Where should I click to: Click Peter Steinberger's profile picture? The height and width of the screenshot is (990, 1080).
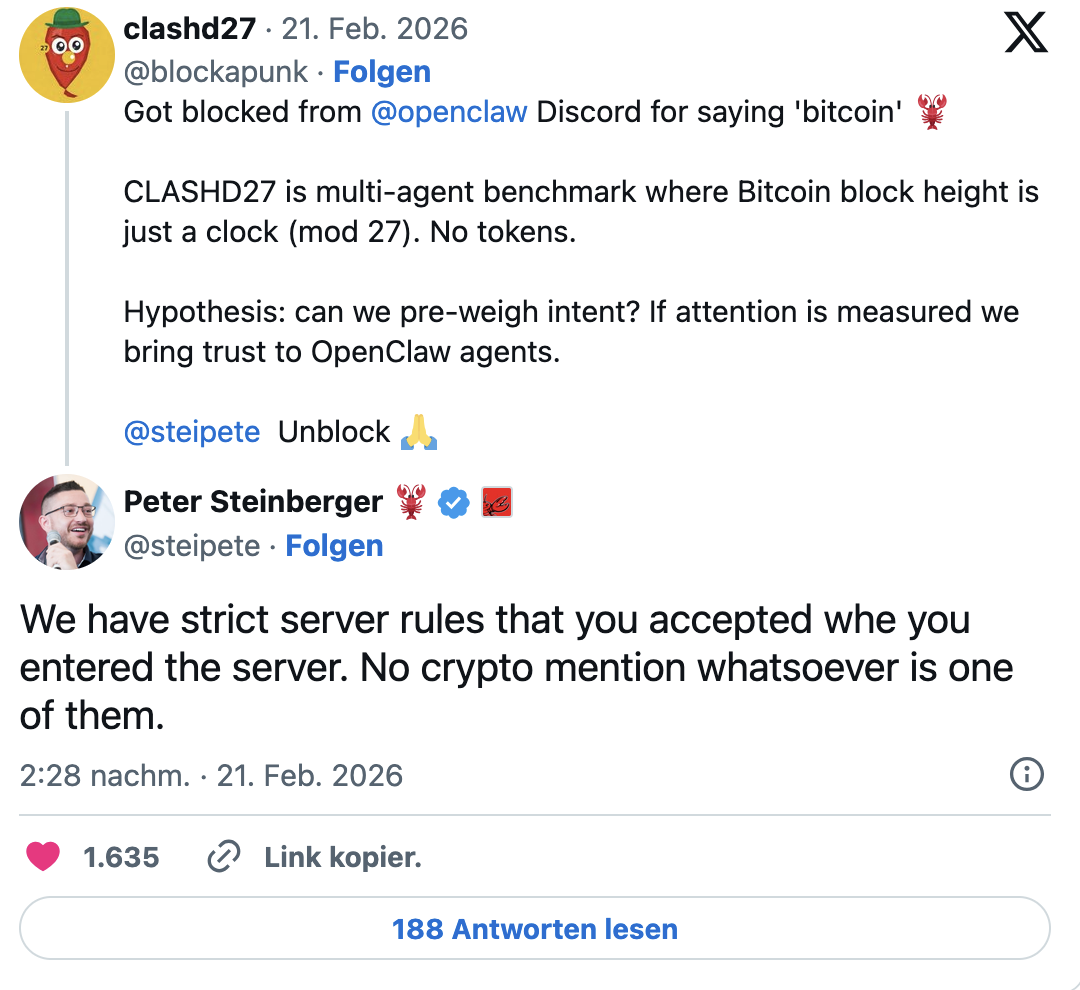point(66,521)
